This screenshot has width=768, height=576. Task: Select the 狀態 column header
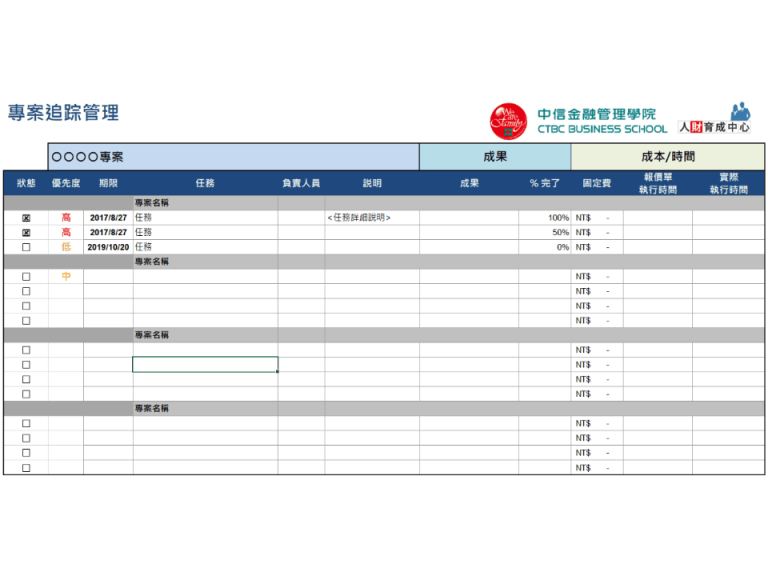(26, 183)
